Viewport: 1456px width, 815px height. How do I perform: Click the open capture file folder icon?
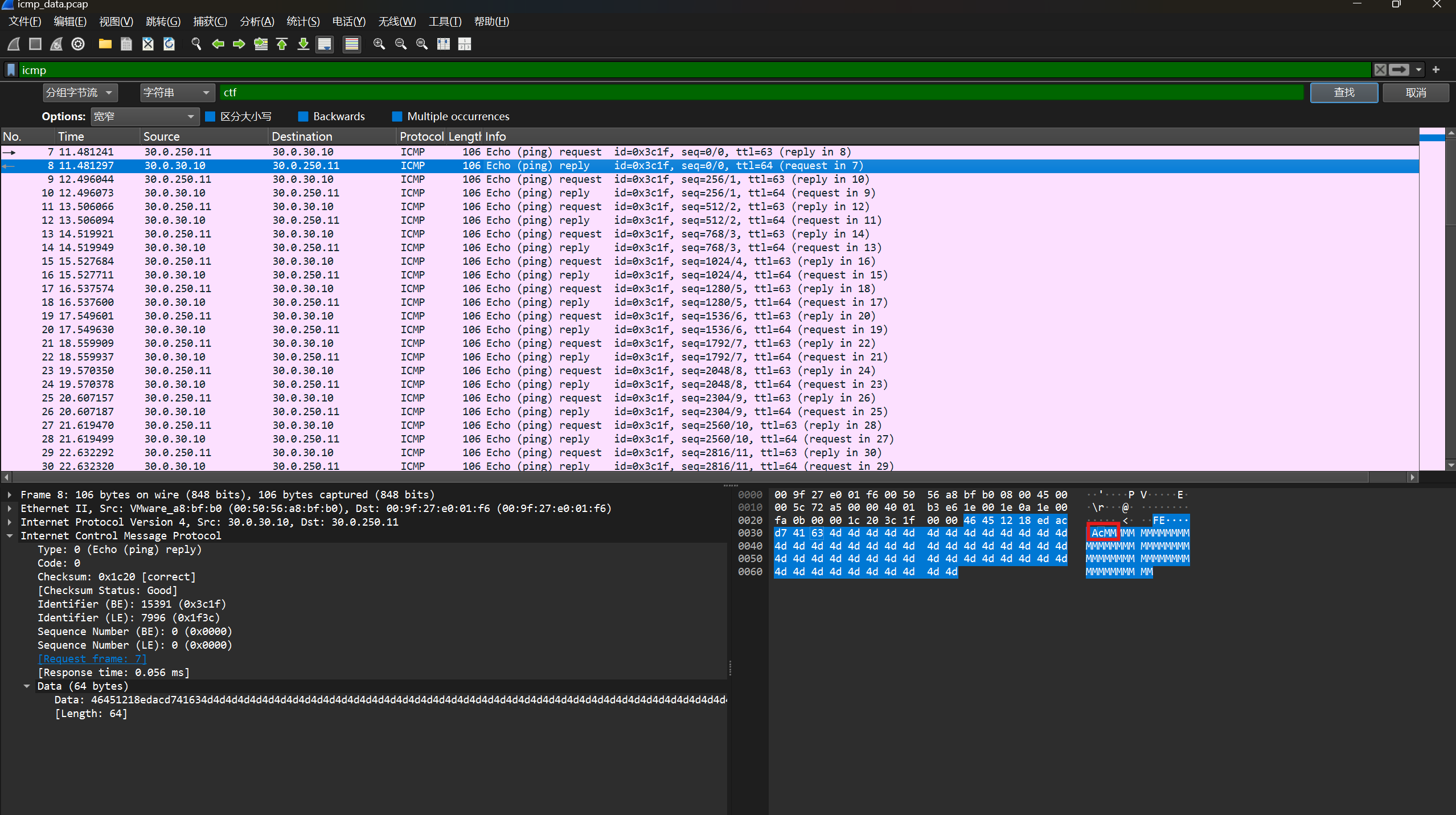(x=105, y=44)
